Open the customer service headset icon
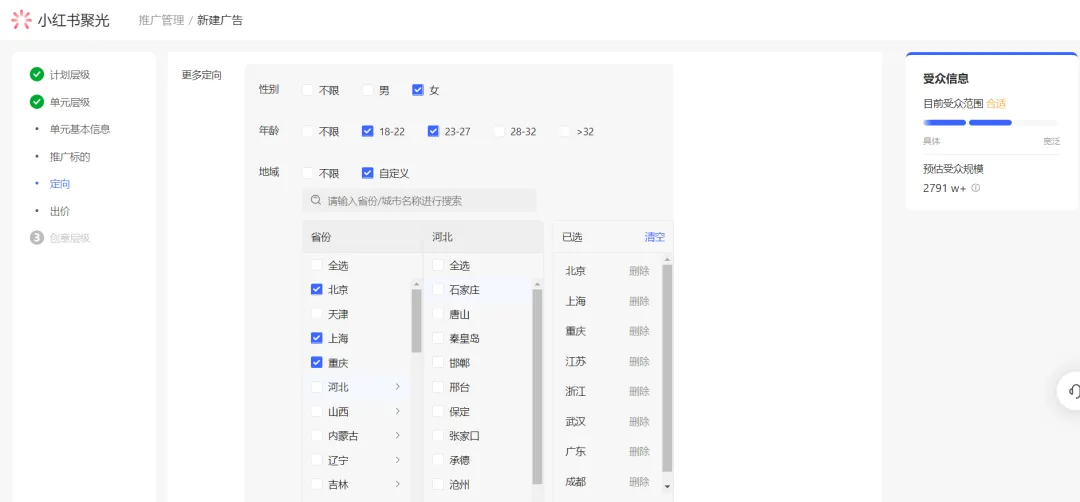The height and width of the screenshot is (502, 1080). click(x=1074, y=391)
